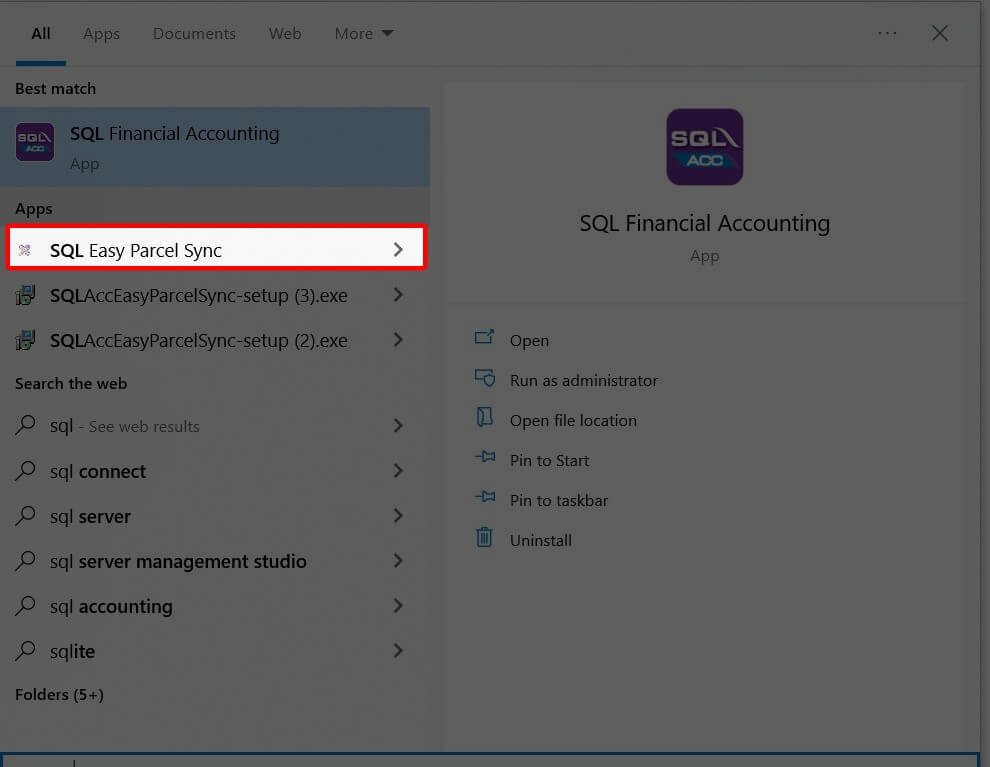Click the setup (2).exe installer icon
This screenshot has width=990, height=767.
tap(25, 340)
